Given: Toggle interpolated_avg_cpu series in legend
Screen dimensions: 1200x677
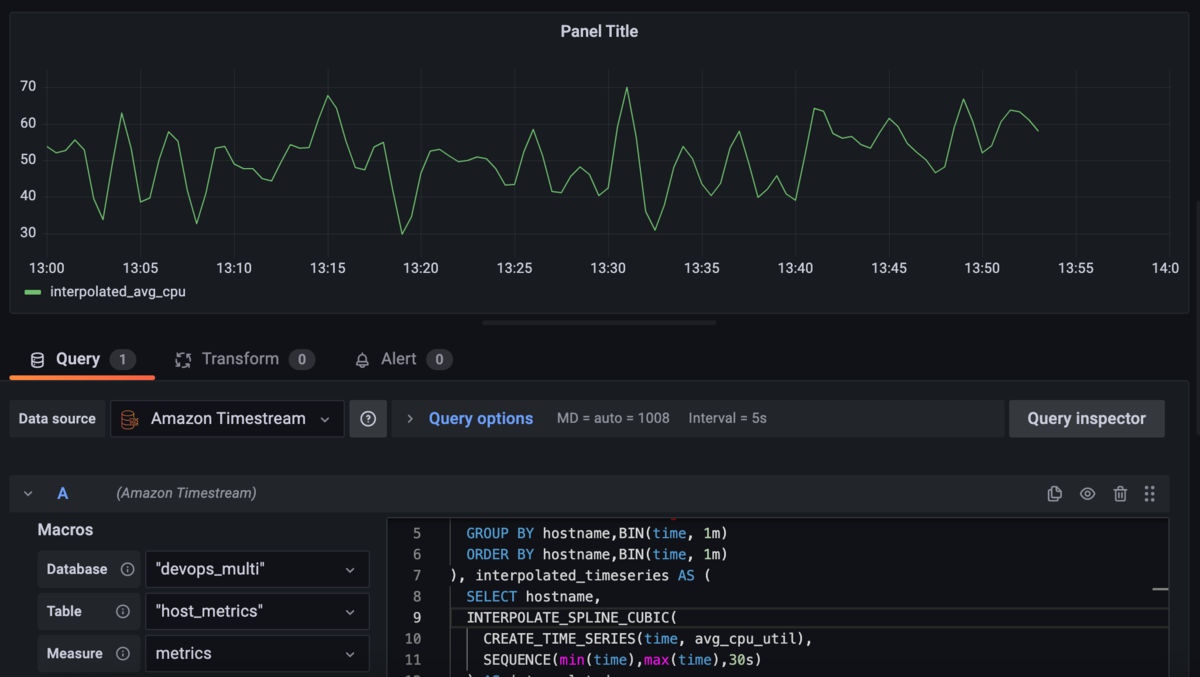Looking at the screenshot, I should tap(117, 292).
